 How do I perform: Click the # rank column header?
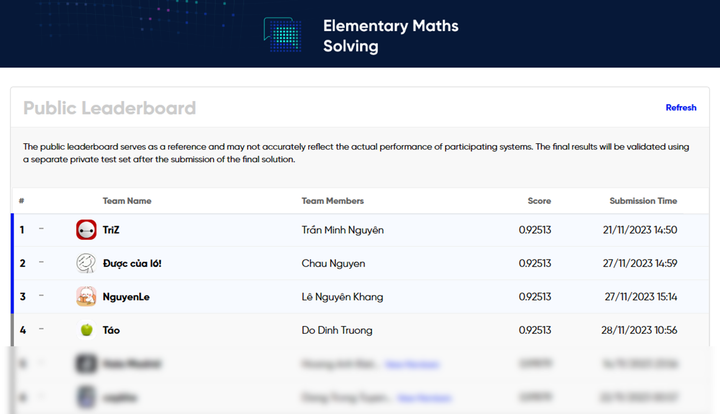click(x=22, y=201)
